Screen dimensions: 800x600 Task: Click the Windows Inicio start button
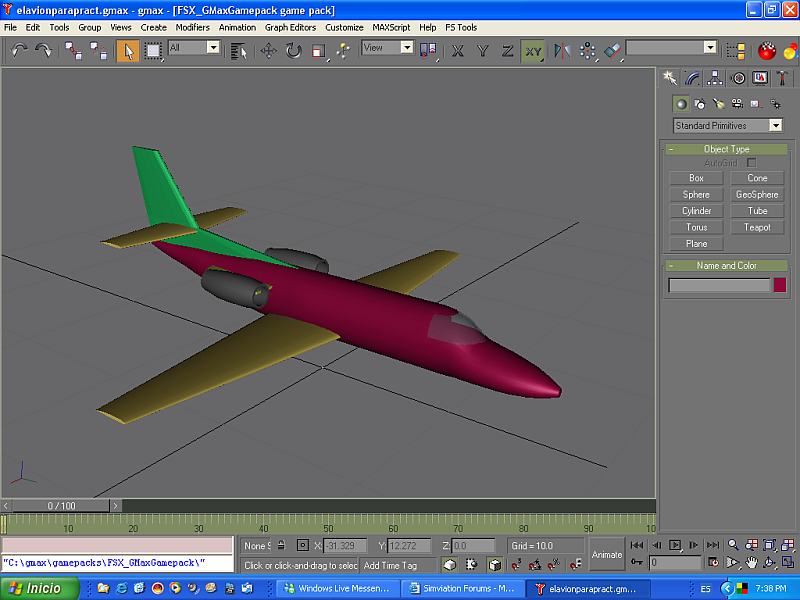[x=36, y=589]
